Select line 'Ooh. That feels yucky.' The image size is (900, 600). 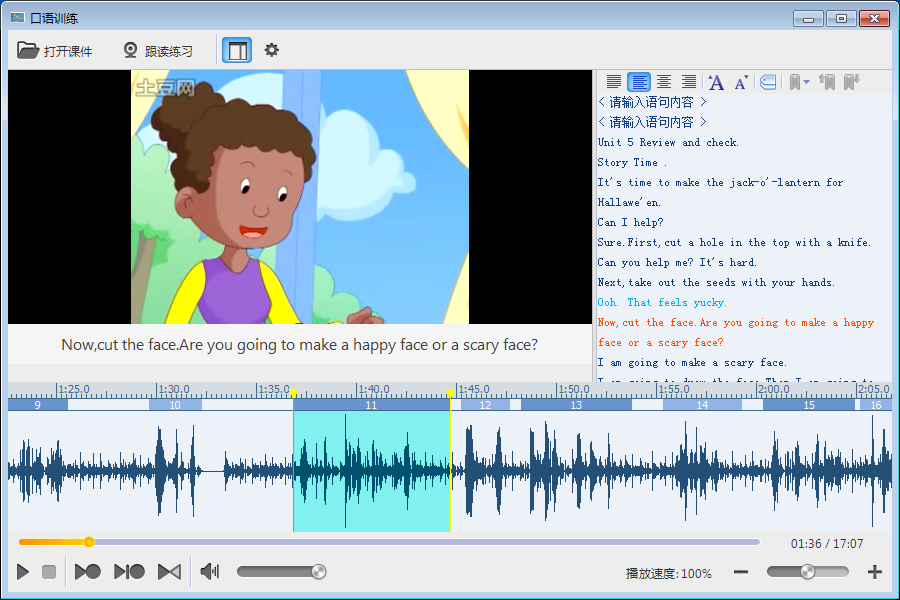click(x=662, y=303)
